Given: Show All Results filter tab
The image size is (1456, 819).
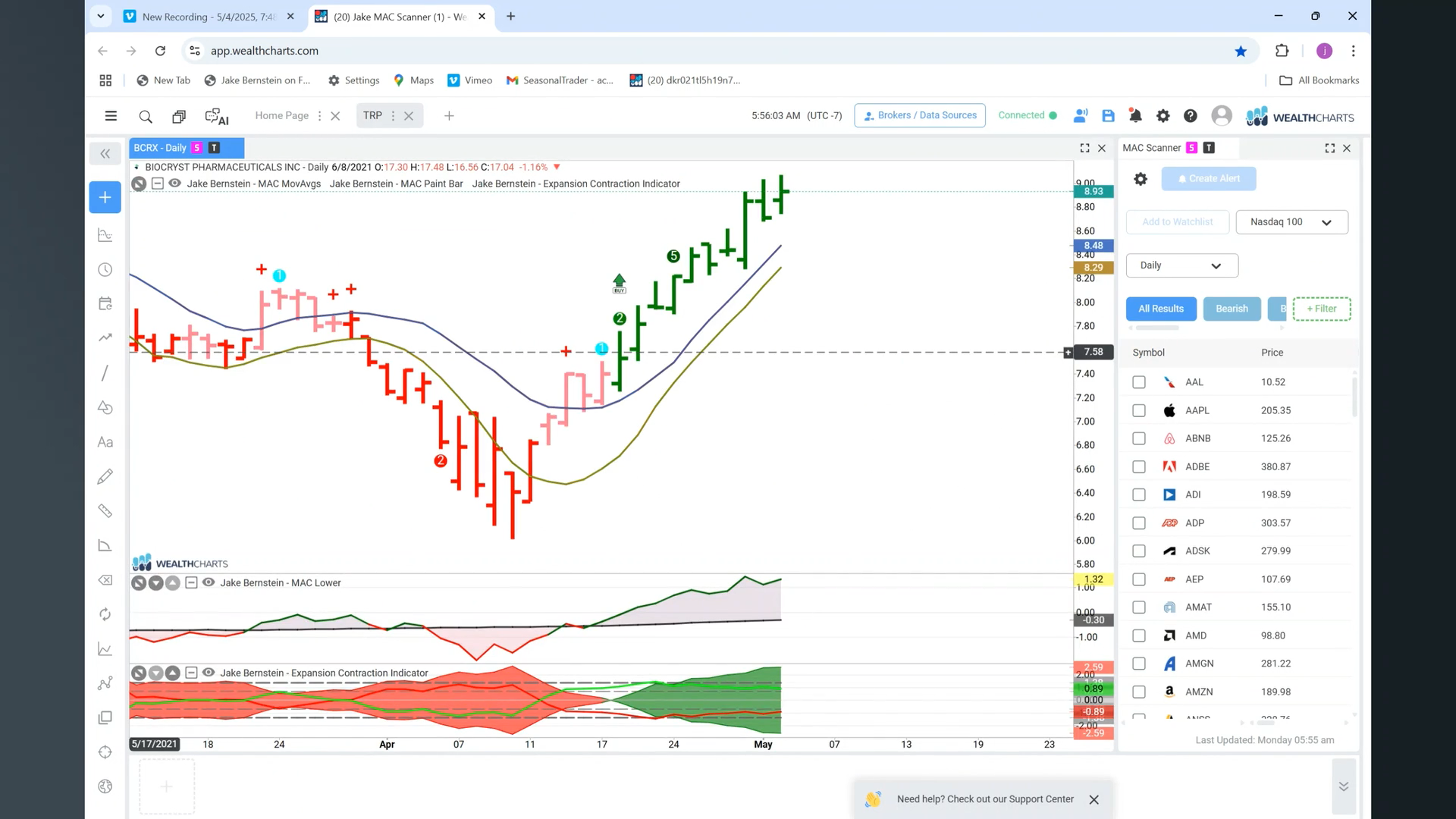Looking at the screenshot, I should [1161, 309].
